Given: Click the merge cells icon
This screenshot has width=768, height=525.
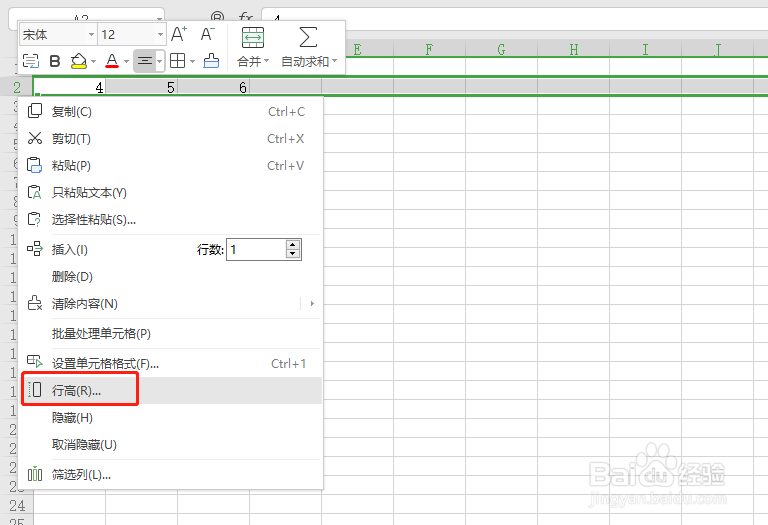Looking at the screenshot, I should click(253, 38).
